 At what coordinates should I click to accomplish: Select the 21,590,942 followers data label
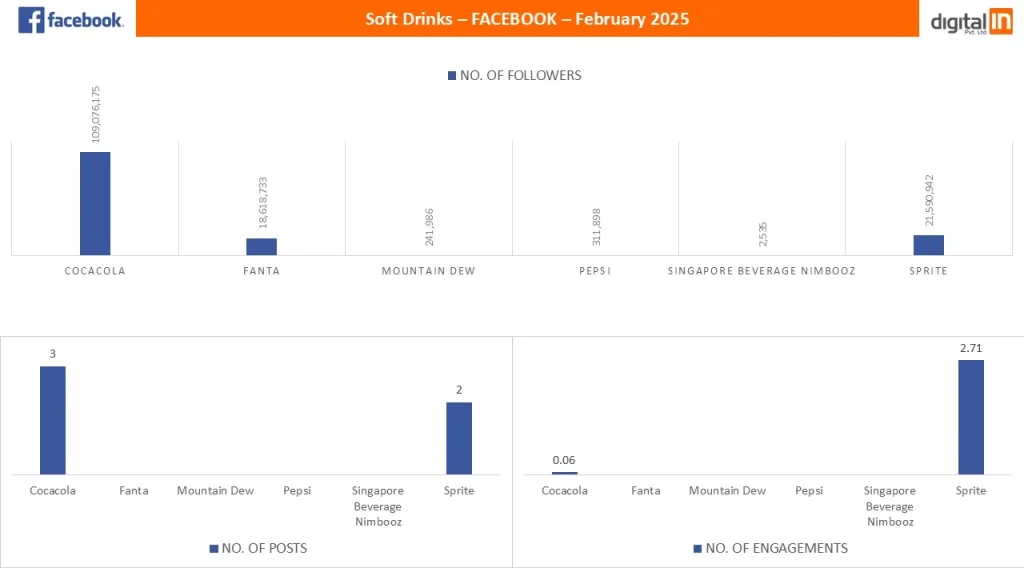tap(929, 200)
